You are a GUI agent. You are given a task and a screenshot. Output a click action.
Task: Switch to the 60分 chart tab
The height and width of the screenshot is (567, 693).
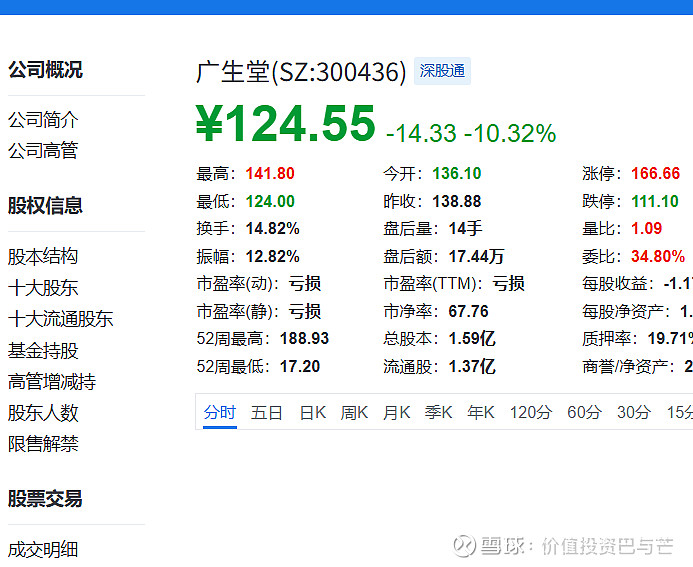[584, 413]
